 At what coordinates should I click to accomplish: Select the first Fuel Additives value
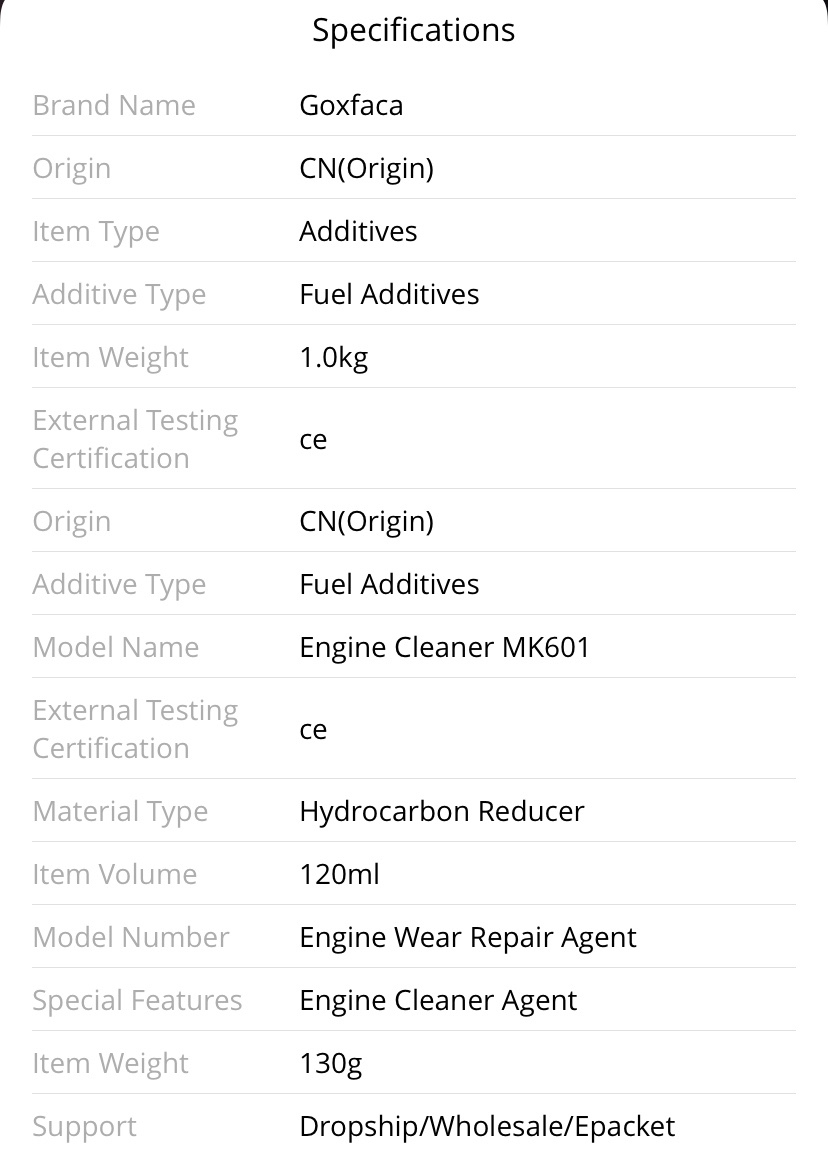pos(389,294)
